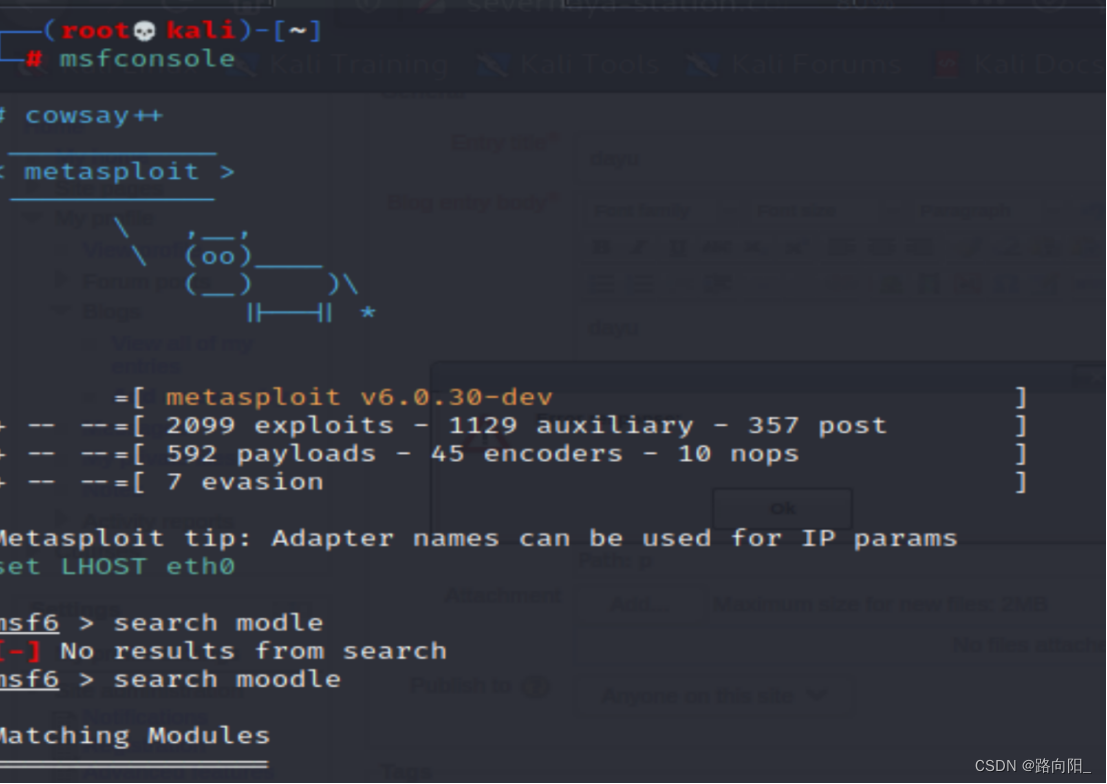This screenshot has height=784, width=1107.
Task: Click the metasploit speech bubble text
Action: point(112,171)
